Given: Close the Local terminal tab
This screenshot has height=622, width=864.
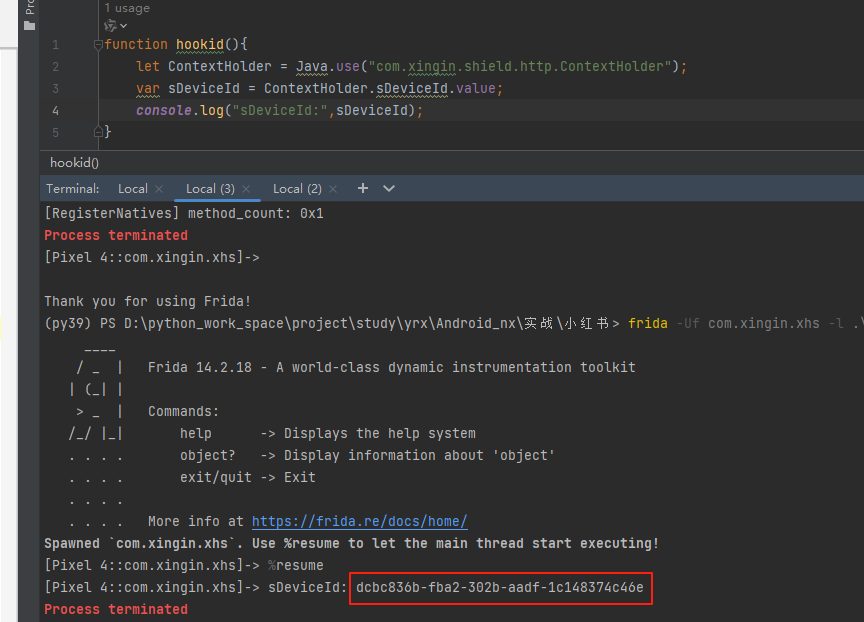Looking at the screenshot, I should 159,189.
